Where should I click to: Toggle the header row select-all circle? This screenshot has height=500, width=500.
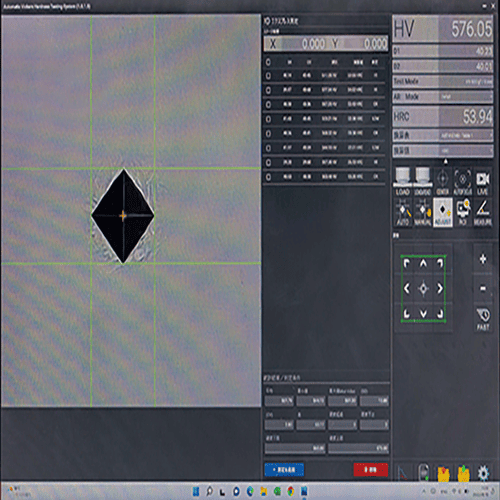coord(268,62)
